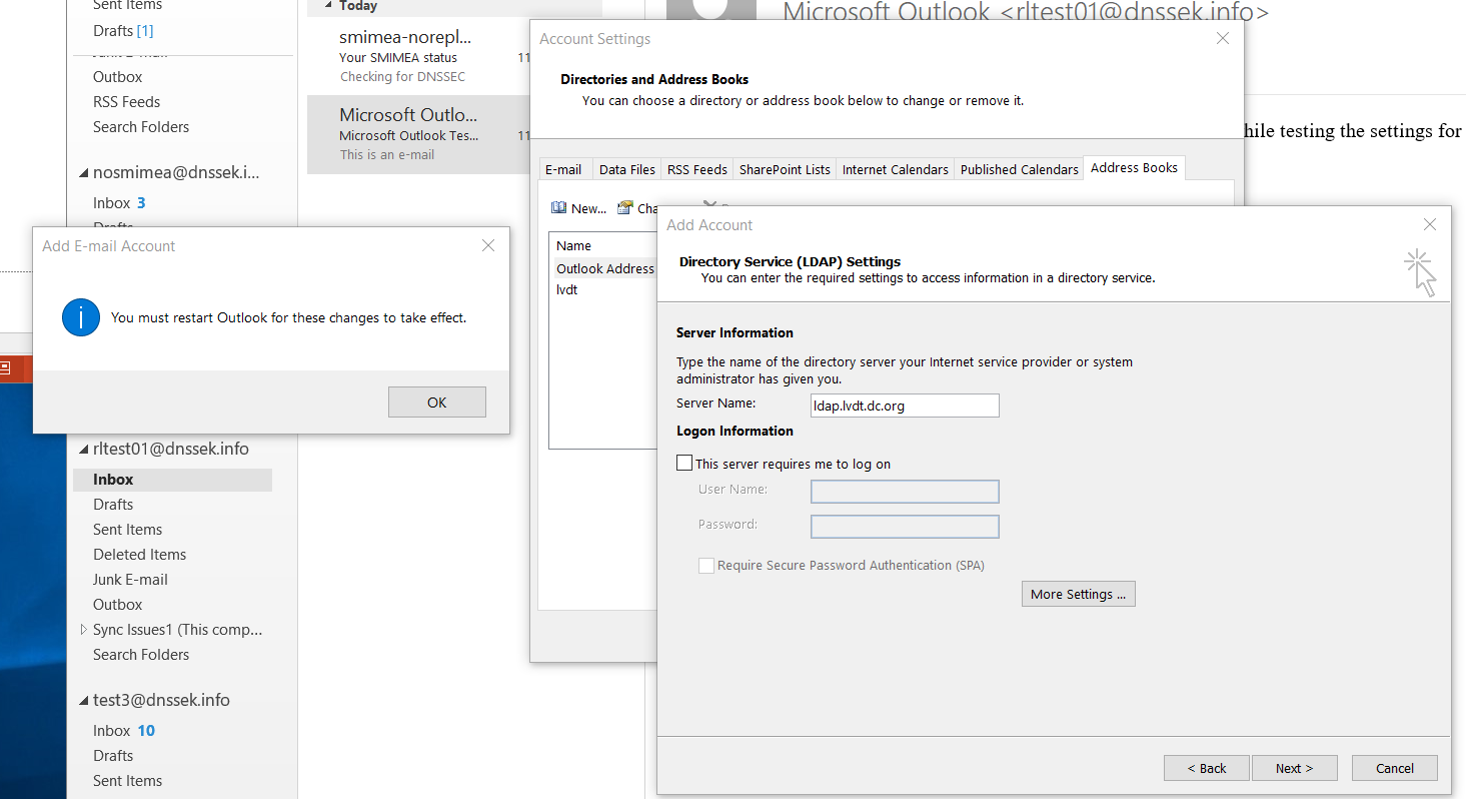
Task: Select the Address Books tab
Action: tap(1134, 168)
